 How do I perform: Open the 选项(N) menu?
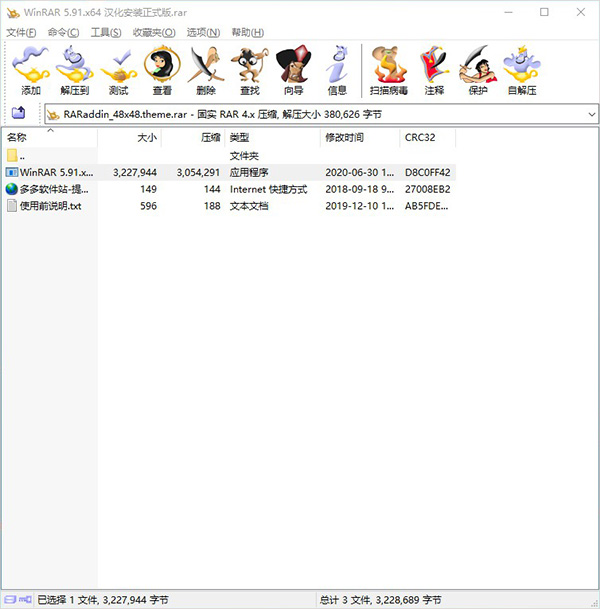203,33
